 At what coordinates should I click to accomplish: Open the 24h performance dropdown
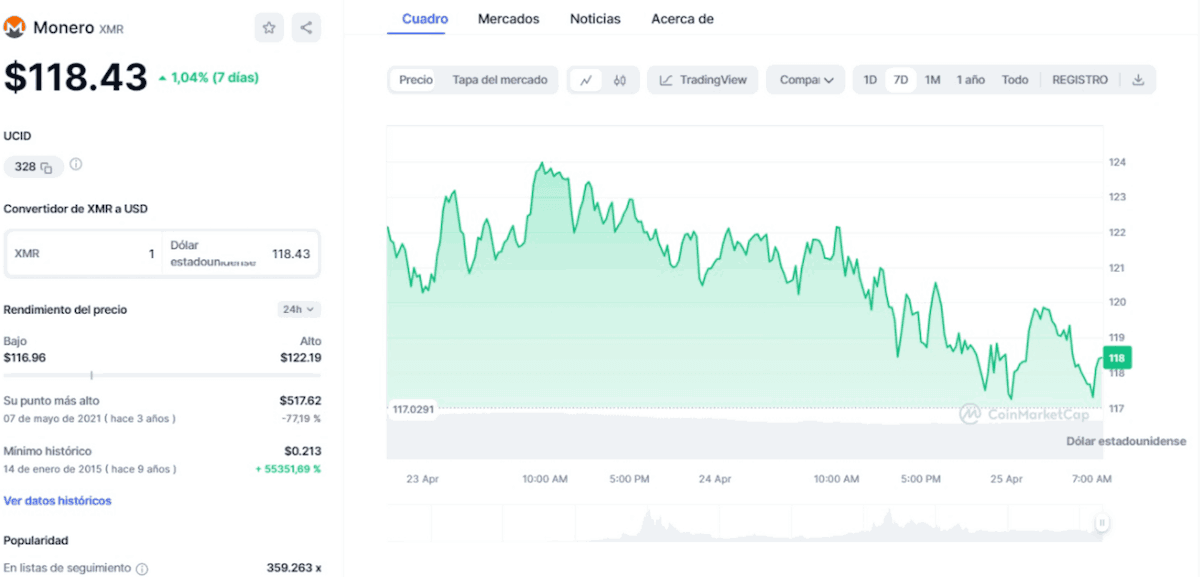[x=299, y=310]
